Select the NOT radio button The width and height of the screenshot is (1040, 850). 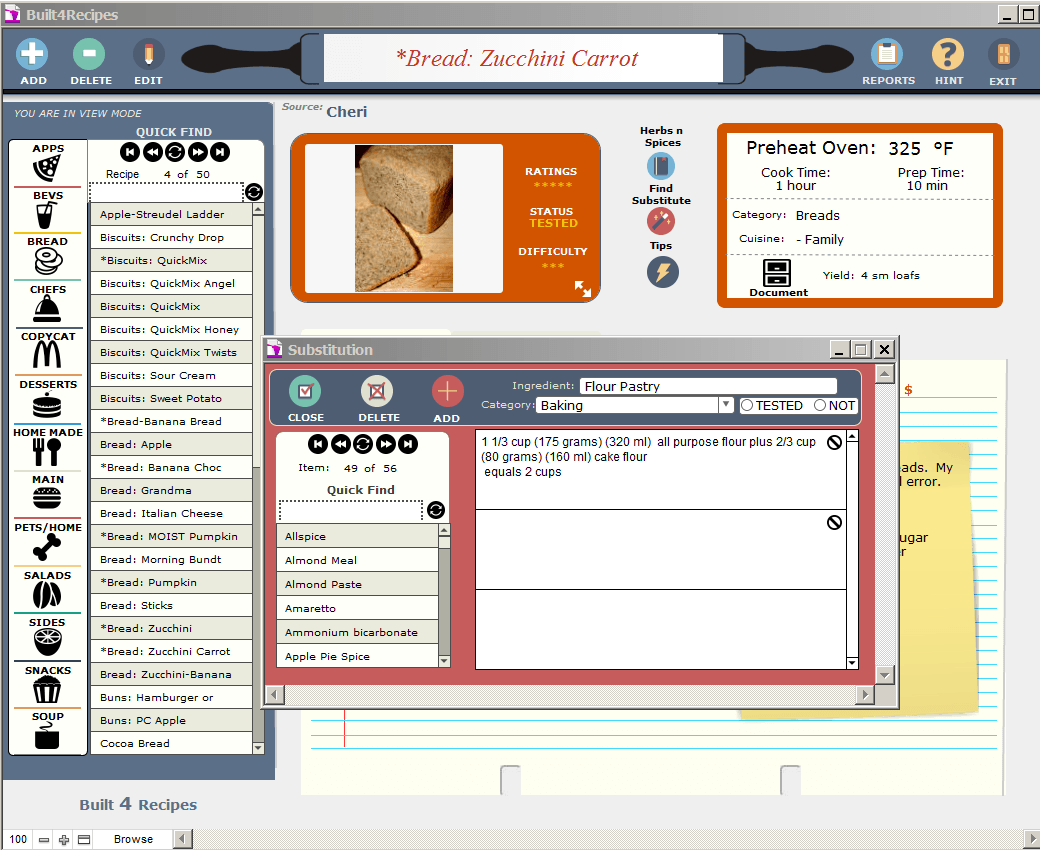pos(820,406)
